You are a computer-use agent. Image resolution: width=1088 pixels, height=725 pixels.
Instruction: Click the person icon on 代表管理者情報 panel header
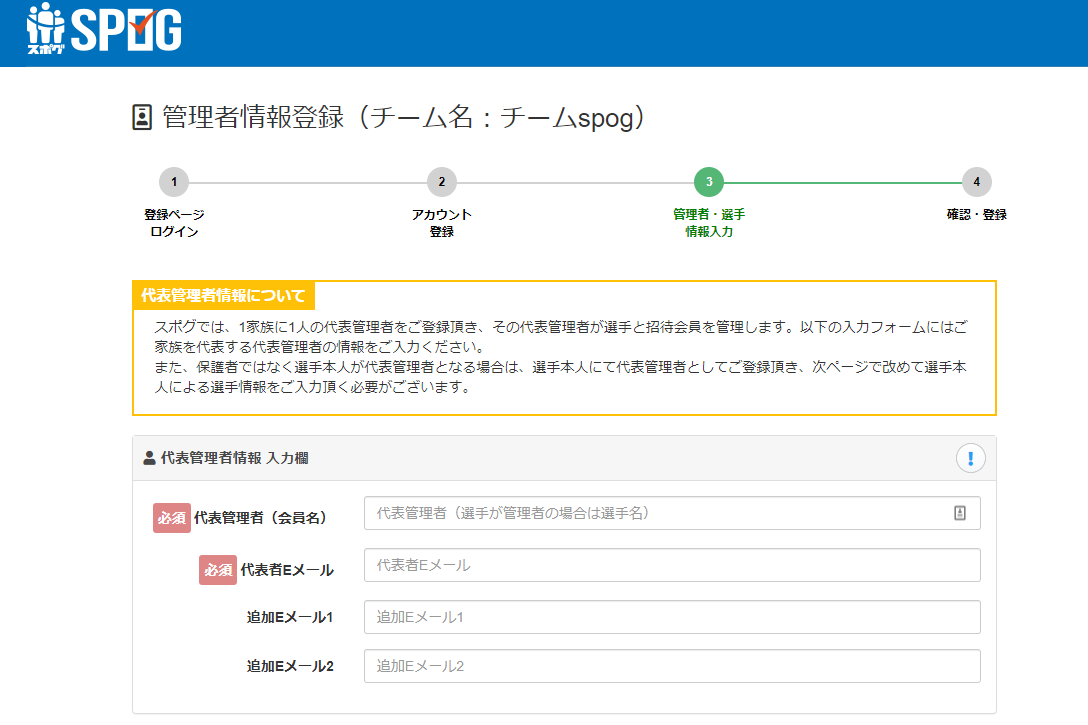click(x=148, y=457)
